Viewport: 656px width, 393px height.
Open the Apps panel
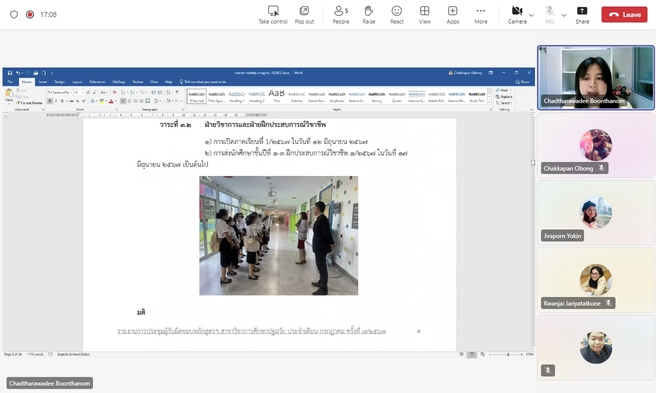pos(453,15)
